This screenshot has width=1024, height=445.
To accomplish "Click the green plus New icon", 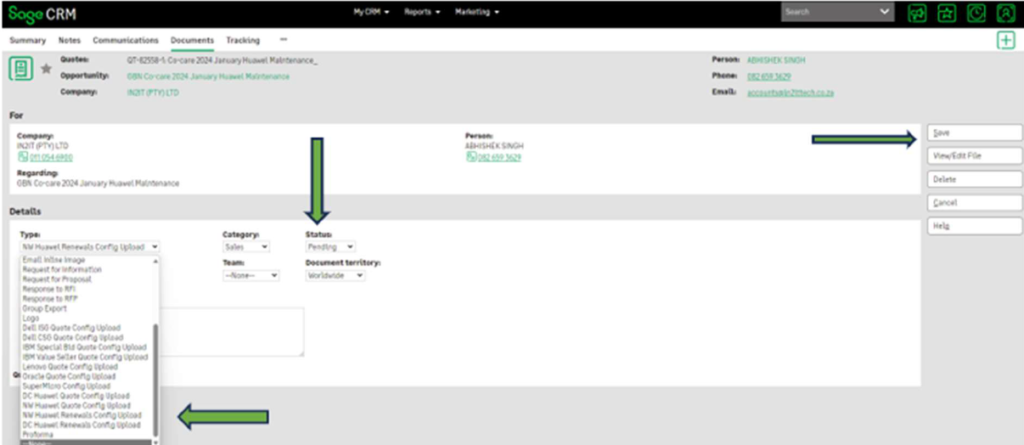I will coord(1005,40).
